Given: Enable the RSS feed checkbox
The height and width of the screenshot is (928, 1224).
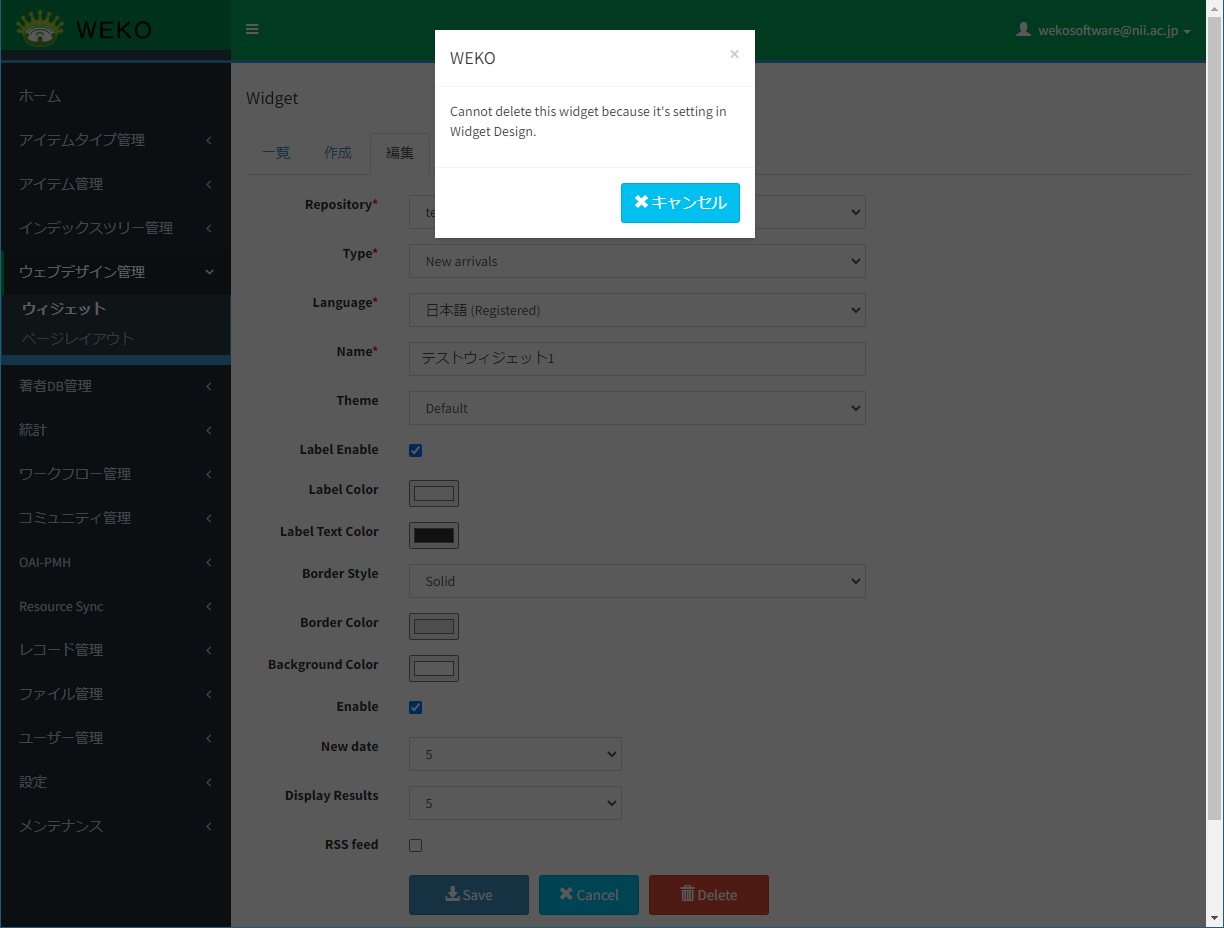Looking at the screenshot, I should [416, 845].
